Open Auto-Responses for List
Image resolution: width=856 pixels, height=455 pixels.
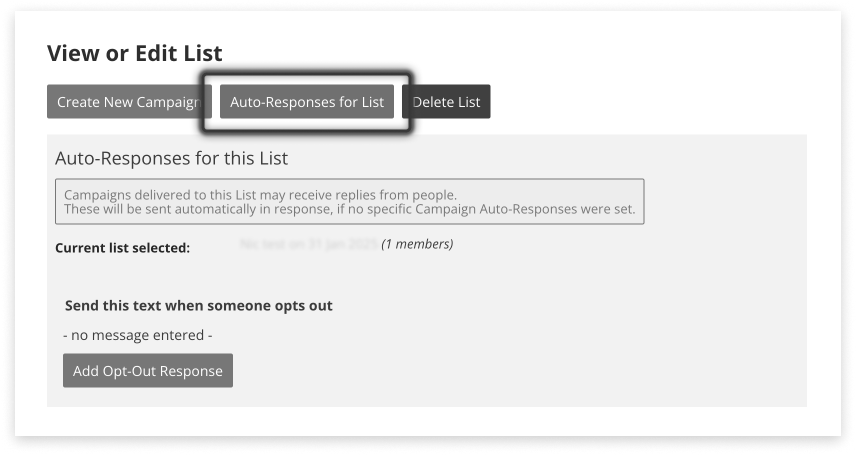tap(306, 102)
